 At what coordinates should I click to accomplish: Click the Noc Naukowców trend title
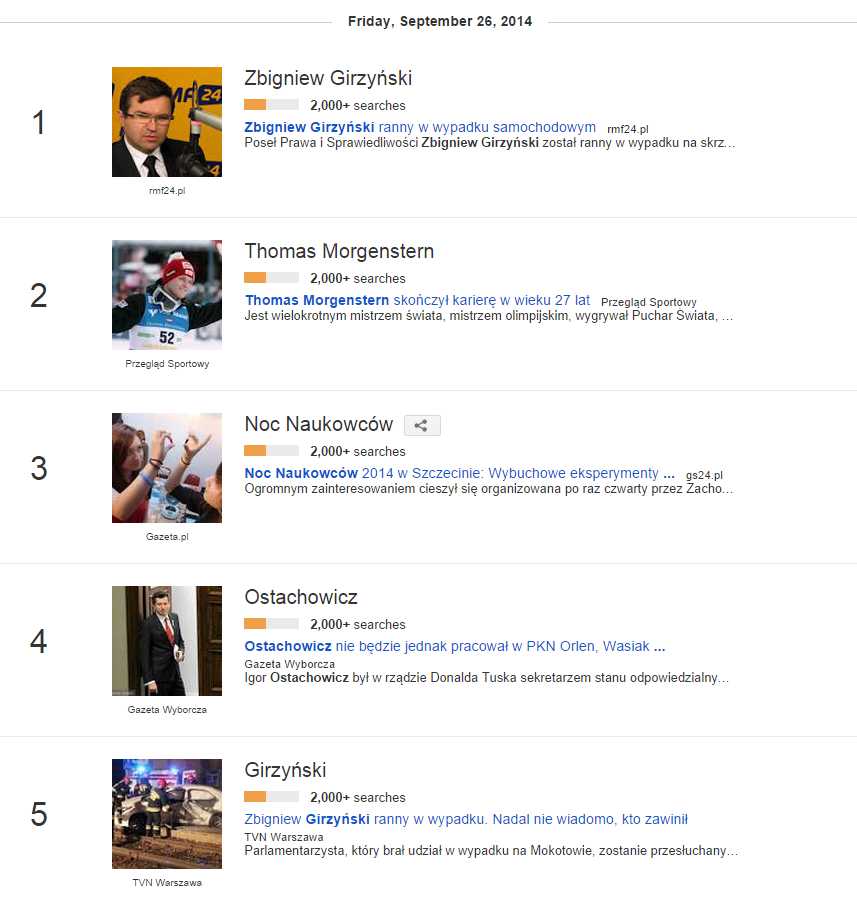pos(319,425)
